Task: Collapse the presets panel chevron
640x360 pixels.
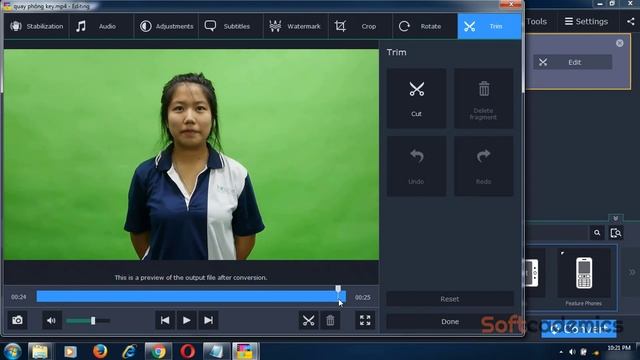Action: tap(616, 218)
